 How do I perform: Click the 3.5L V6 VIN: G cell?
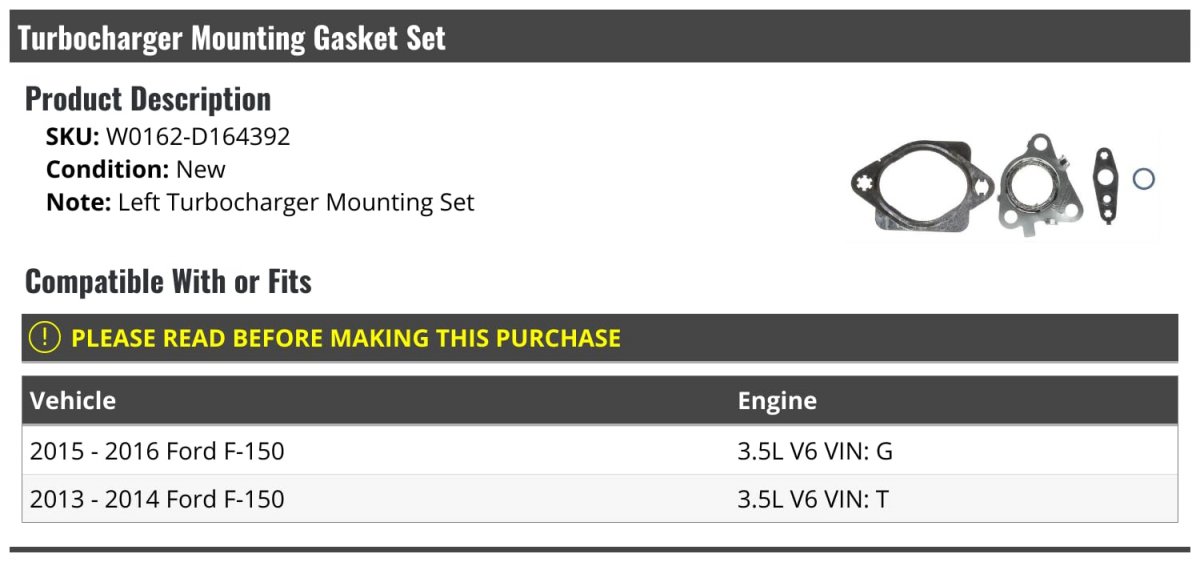(x=815, y=451)
